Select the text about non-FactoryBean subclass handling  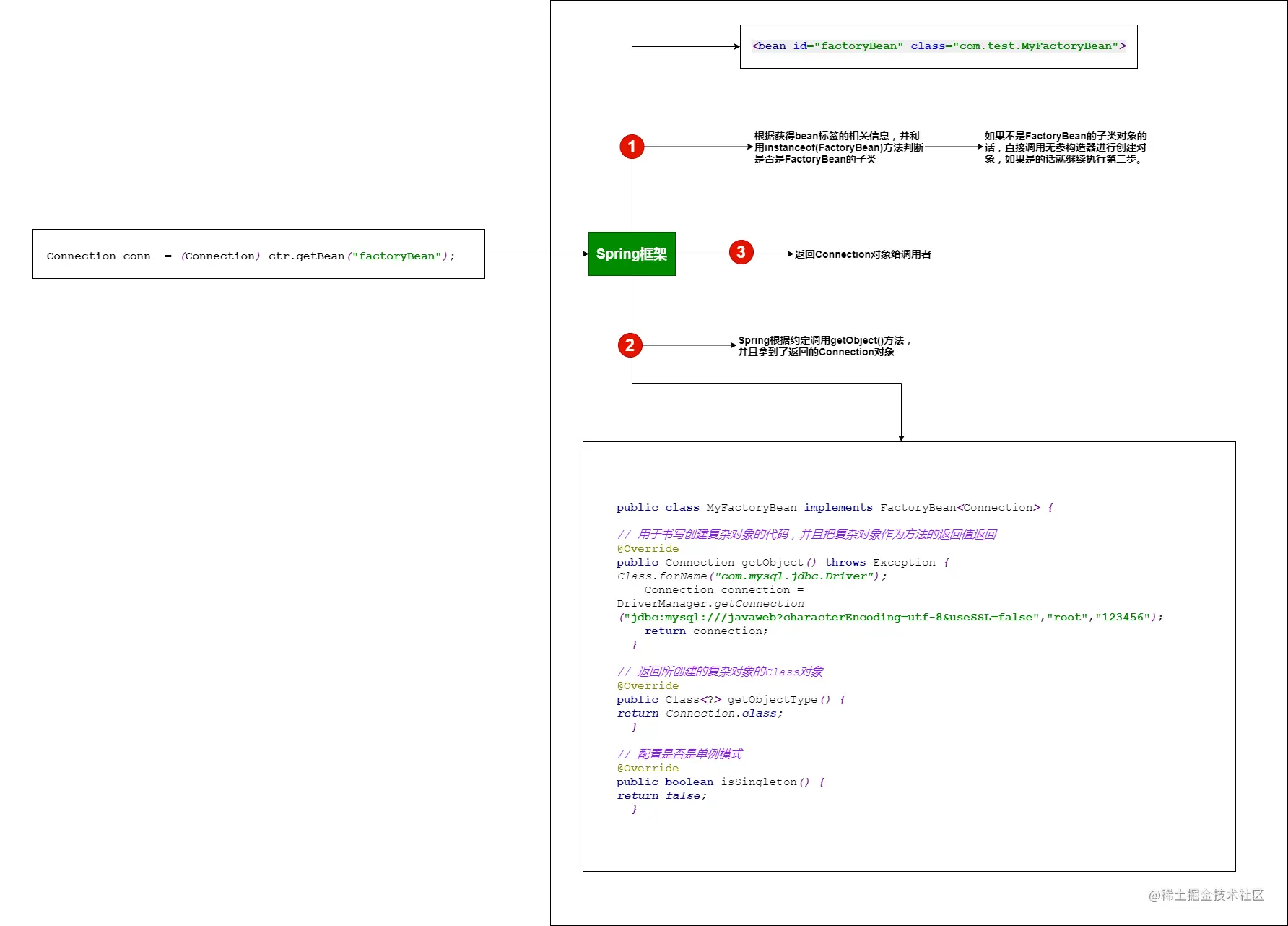[x=1066, y=147]
